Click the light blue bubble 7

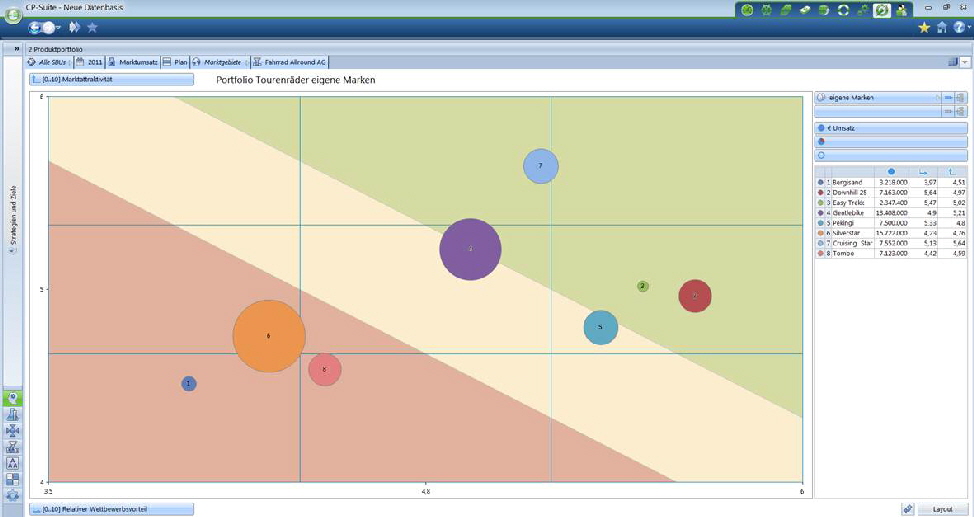[541, 166]
